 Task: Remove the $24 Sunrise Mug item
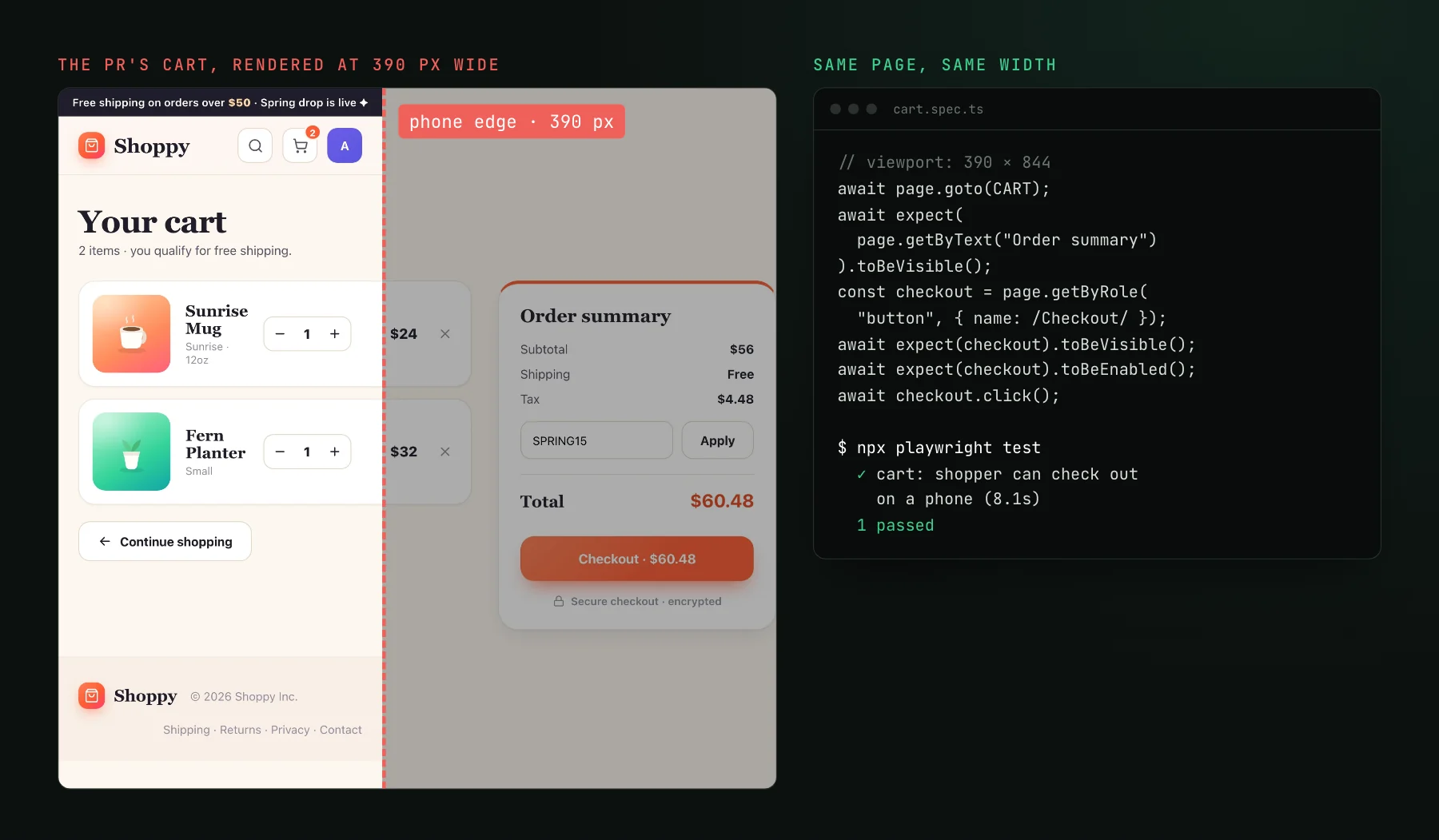(x=445, y=334)
